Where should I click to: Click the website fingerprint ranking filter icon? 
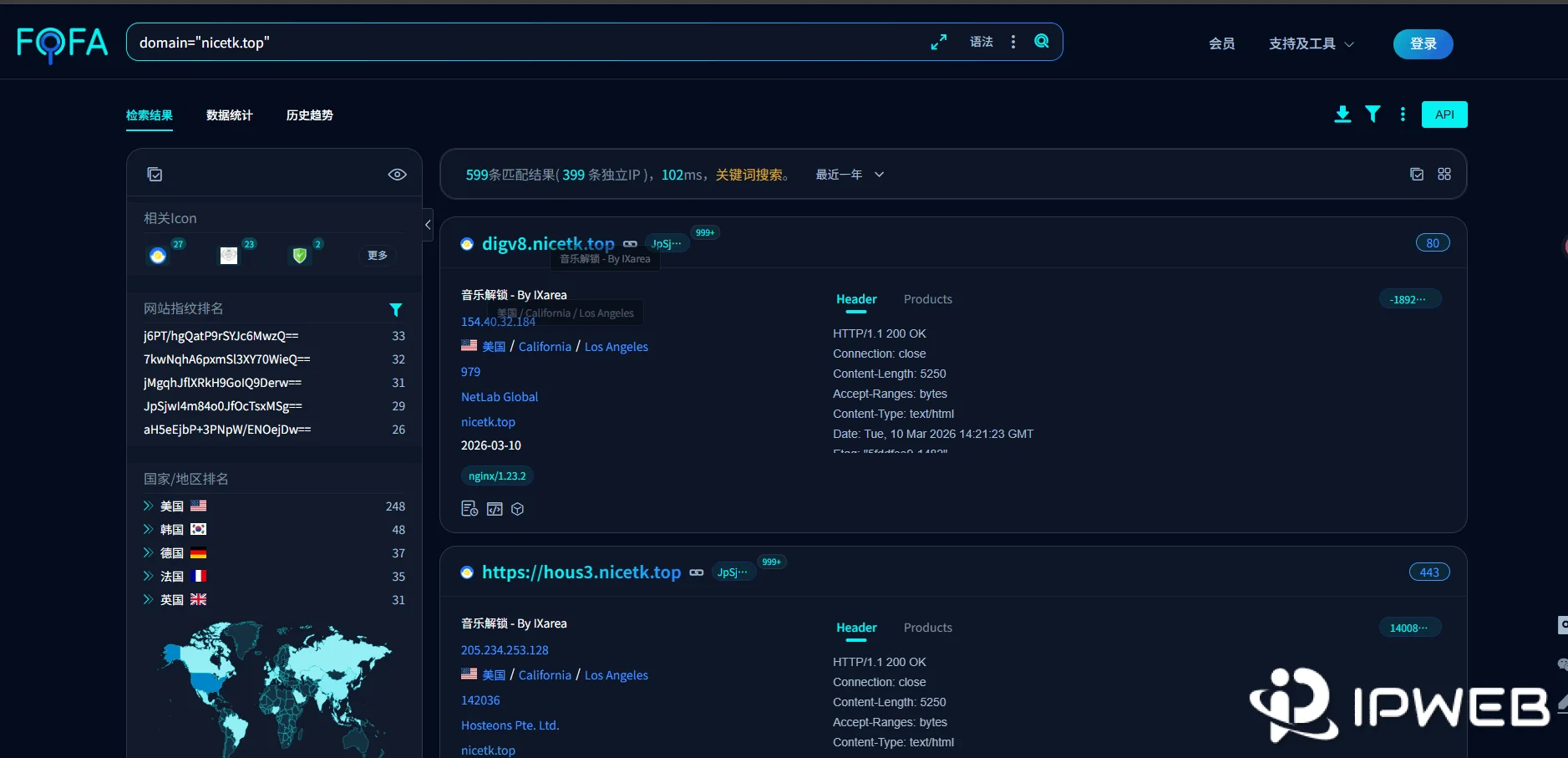396,309
